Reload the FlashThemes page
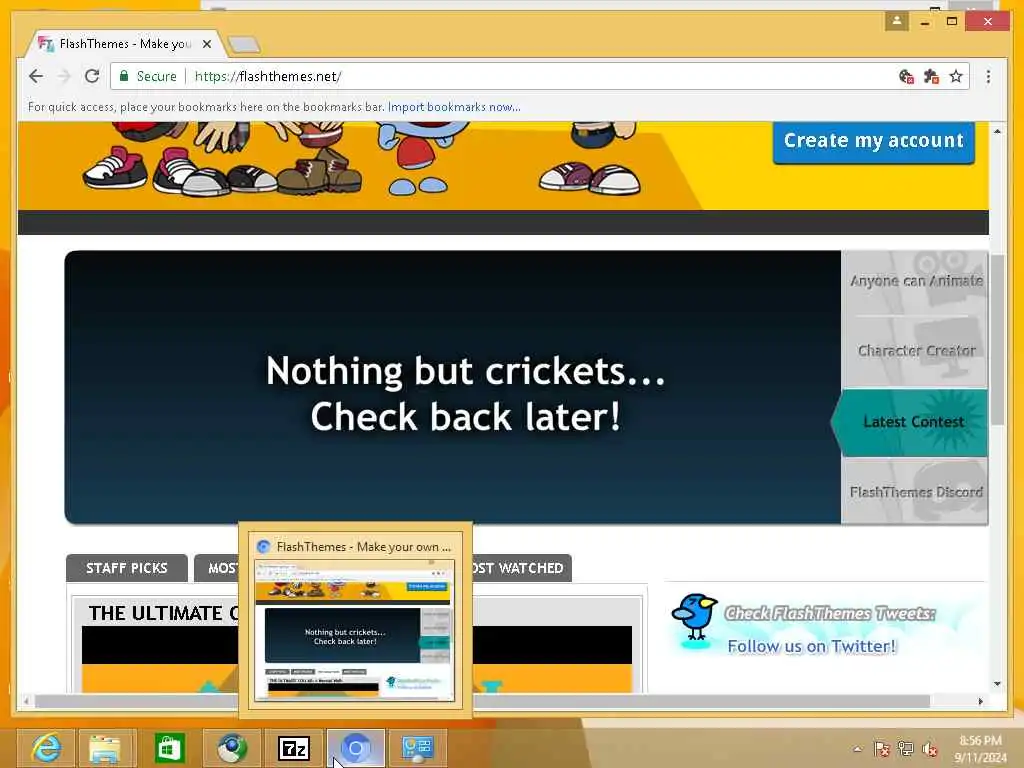 pyautogui.click(x=92, y=76)
